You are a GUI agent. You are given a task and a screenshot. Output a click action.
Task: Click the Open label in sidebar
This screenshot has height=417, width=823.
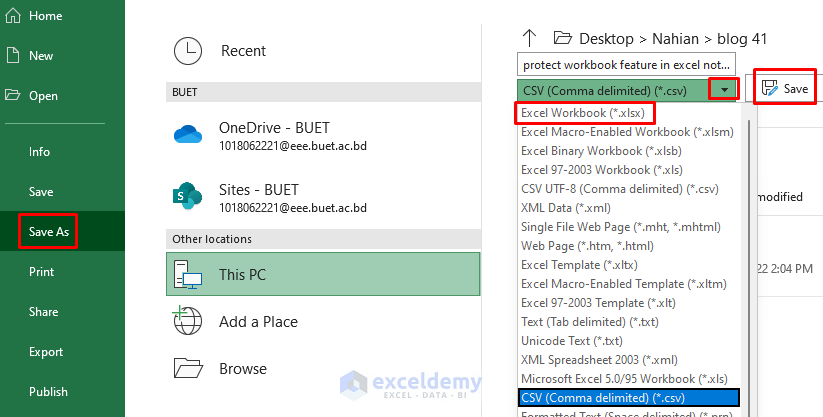click(43, 96)
